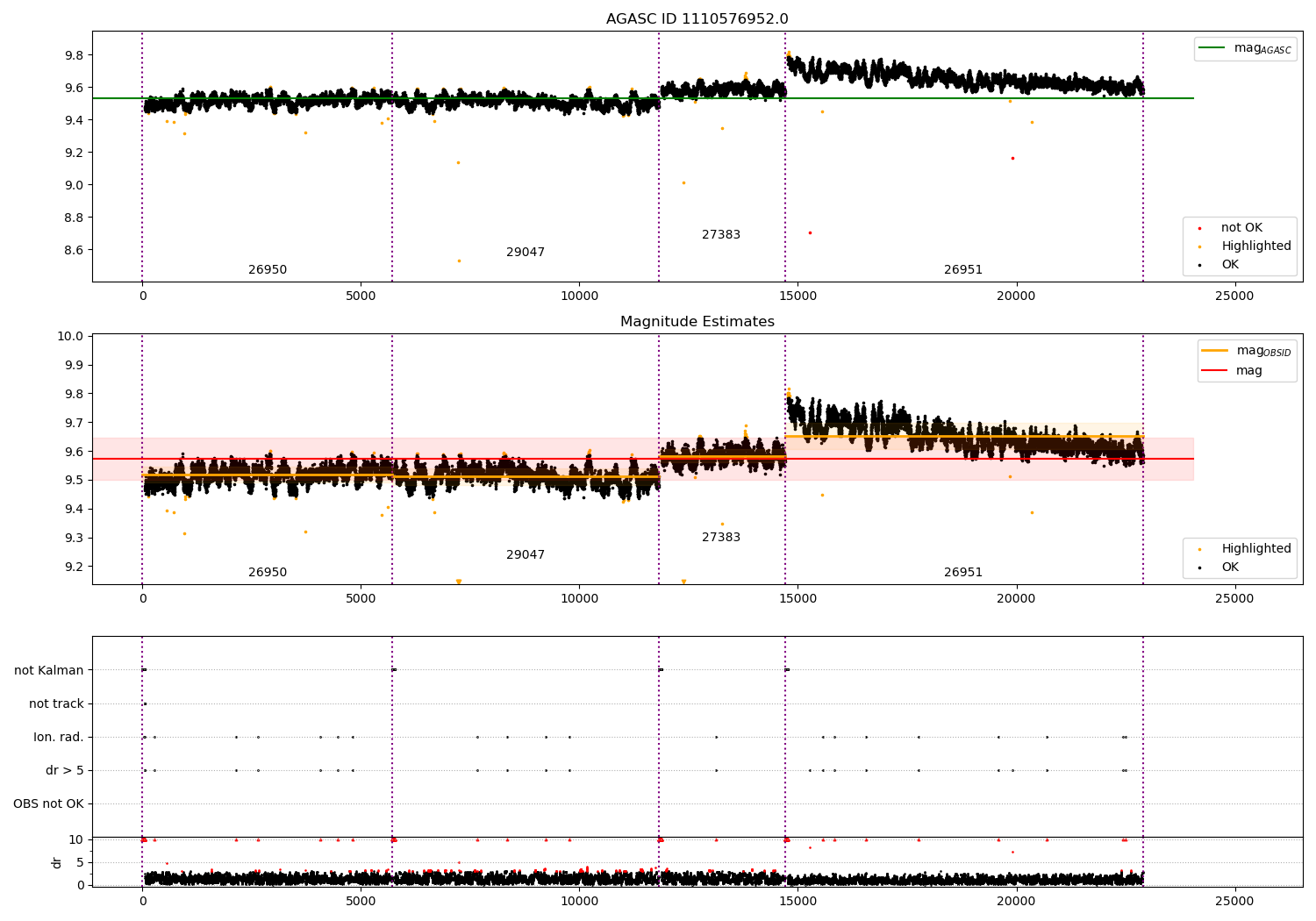Click obsid label 29047 in Magnitude Estimates plot

pyautogui.click(x=526, y=555)
